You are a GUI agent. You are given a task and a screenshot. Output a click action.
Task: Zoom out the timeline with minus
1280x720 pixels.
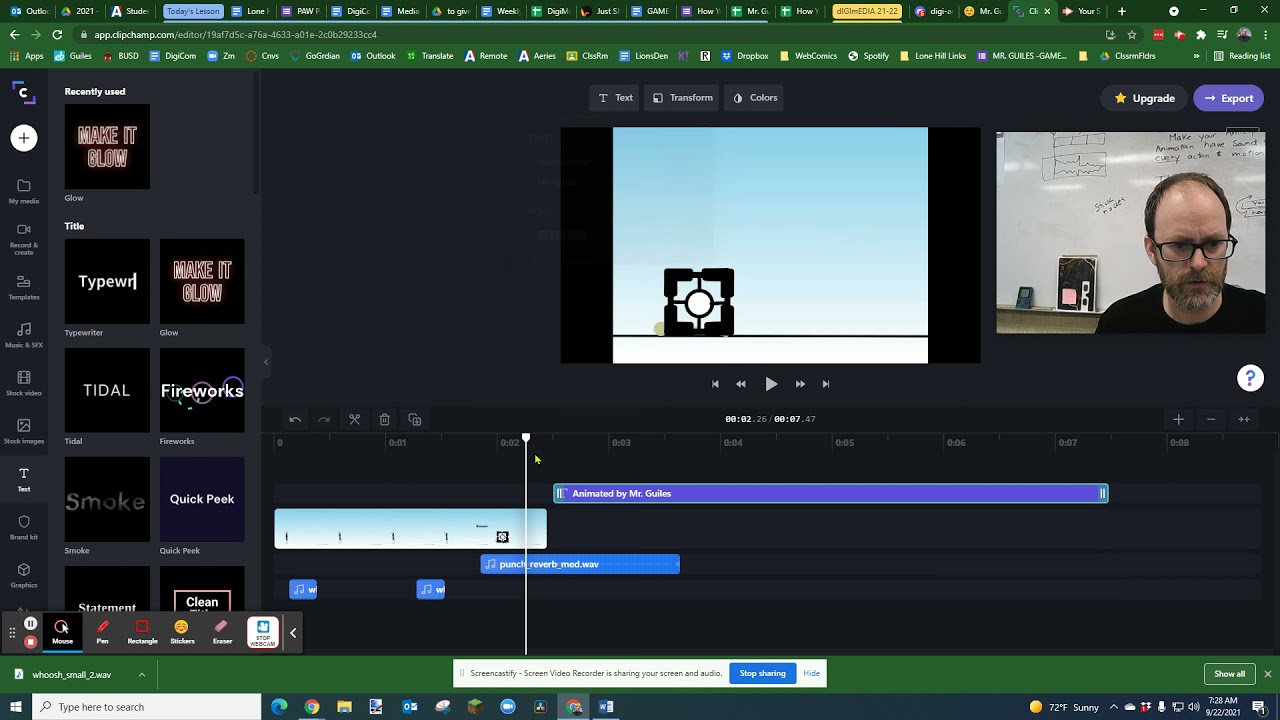[x=1211, y=419]
